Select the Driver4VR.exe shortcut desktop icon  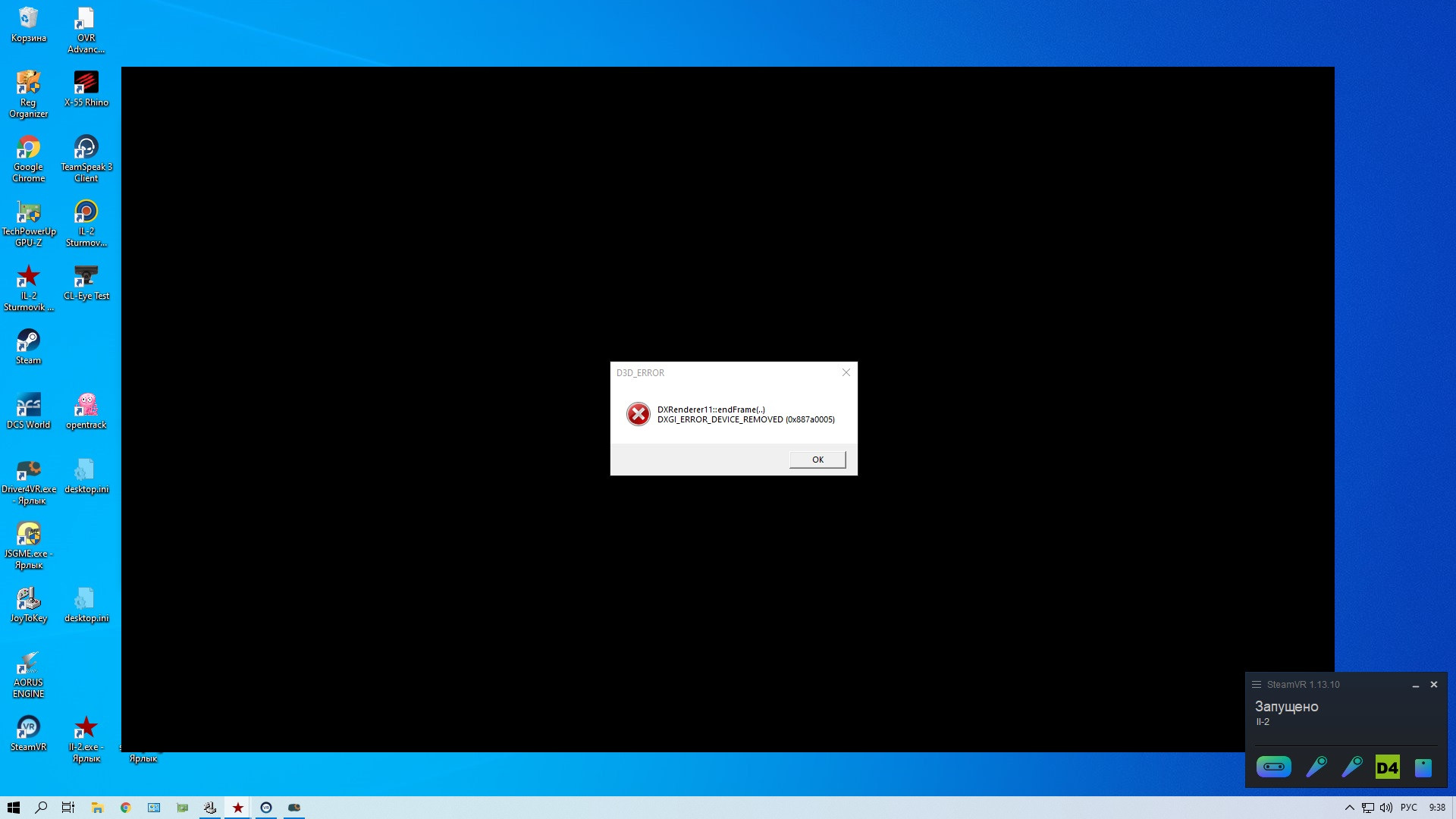coord(28,482)
